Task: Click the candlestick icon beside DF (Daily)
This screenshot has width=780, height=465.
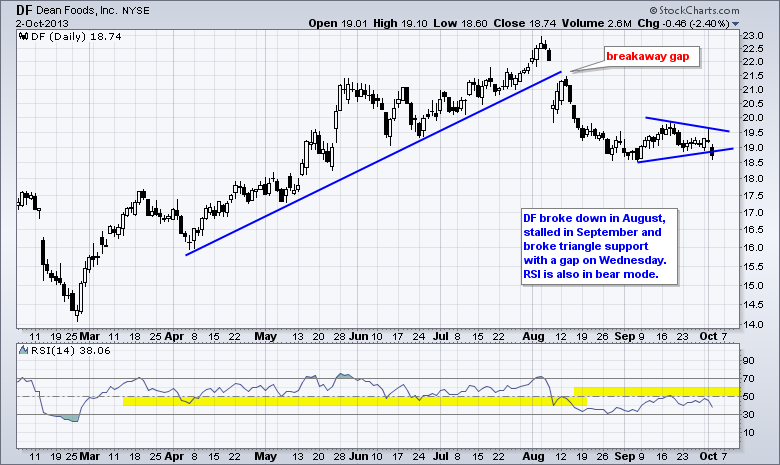Action: 23,36
